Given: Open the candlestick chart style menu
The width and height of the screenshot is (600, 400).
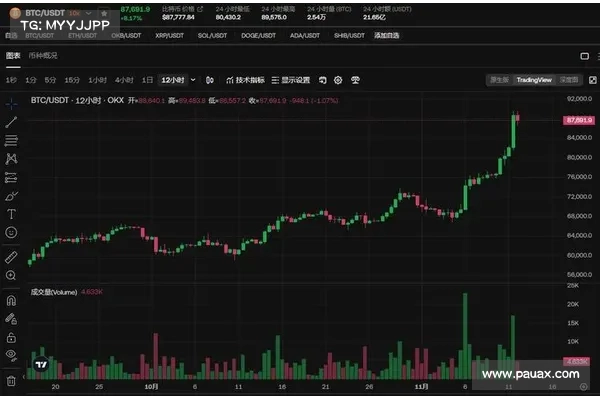Looking at the screenshot, I should [x=210, y=80].
